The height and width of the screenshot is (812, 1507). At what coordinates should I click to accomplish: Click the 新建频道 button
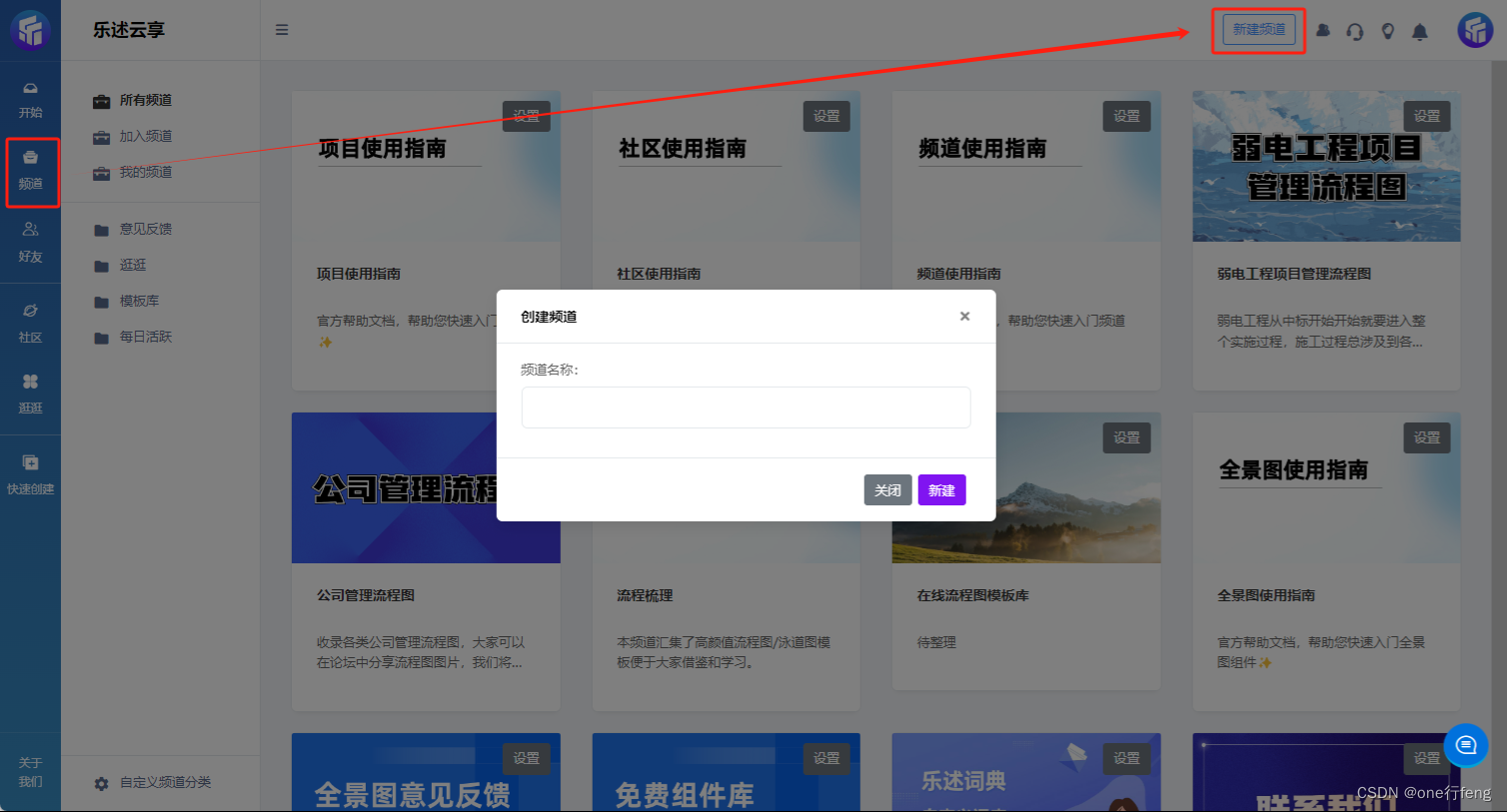1259,30
